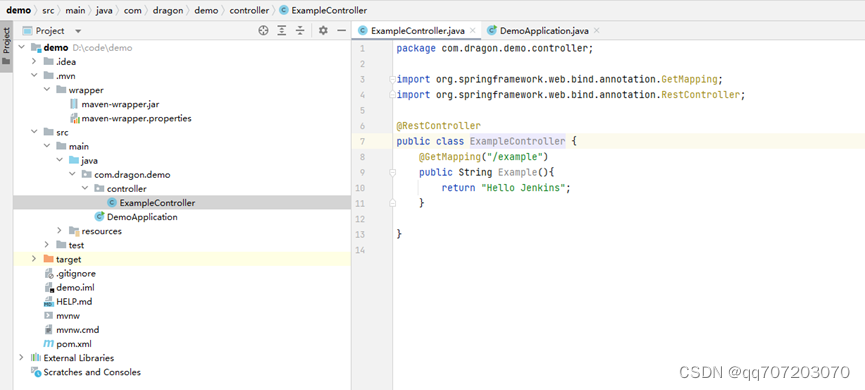Image resolution: width=865 pixels, height=390 pixels.
Task: Select mvnw.cmd file
Action: (77, 330)
